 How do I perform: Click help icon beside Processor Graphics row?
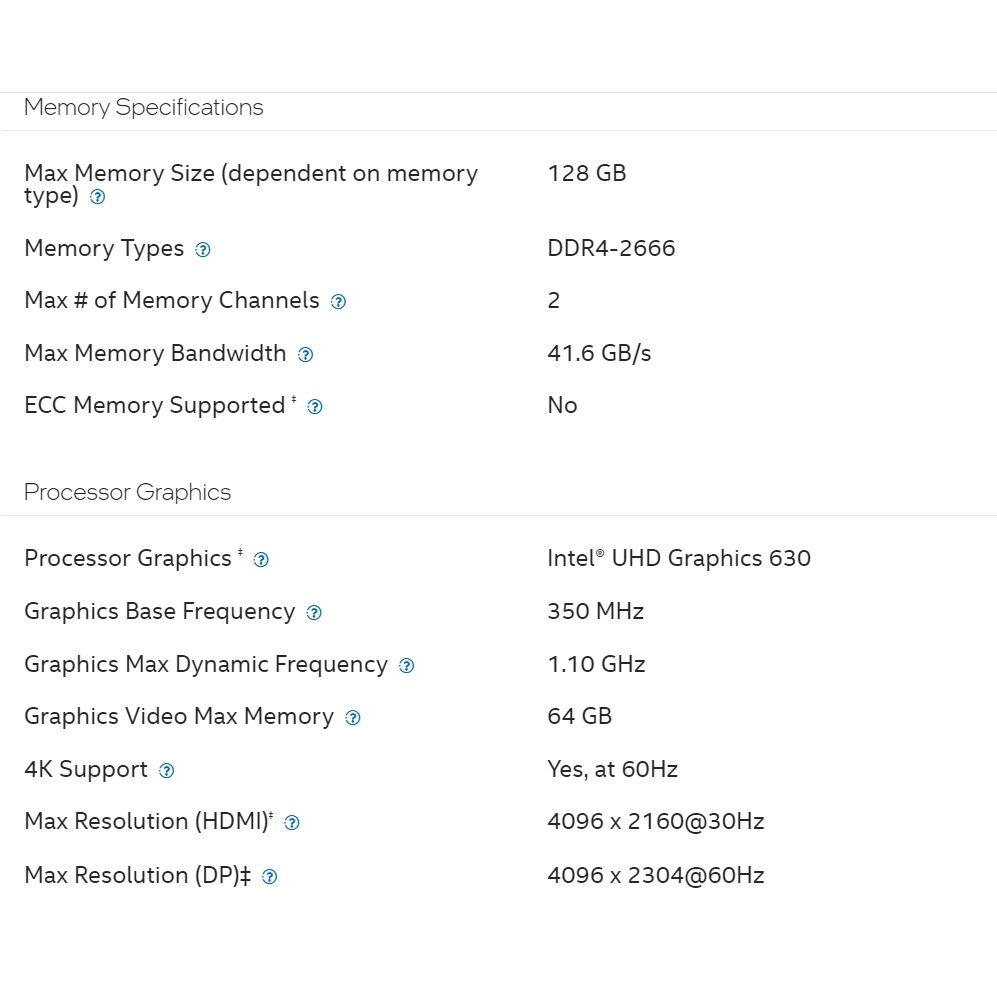pos(261,560)
